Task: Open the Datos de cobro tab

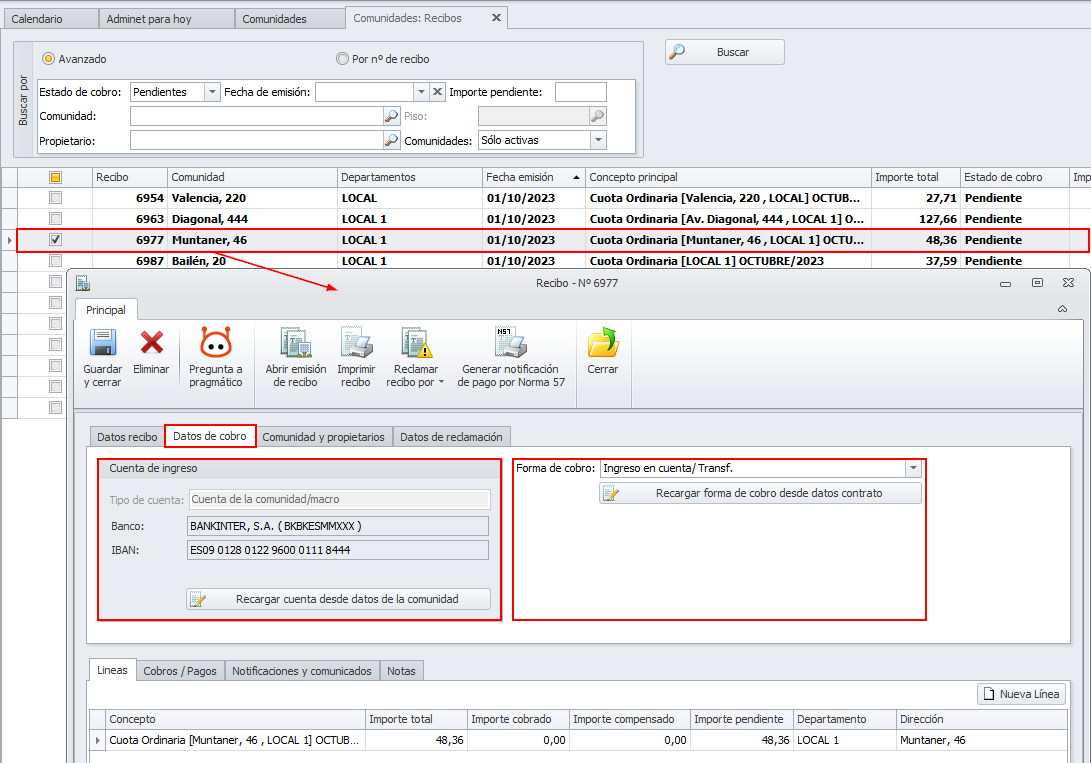Action: coord(209,436)
